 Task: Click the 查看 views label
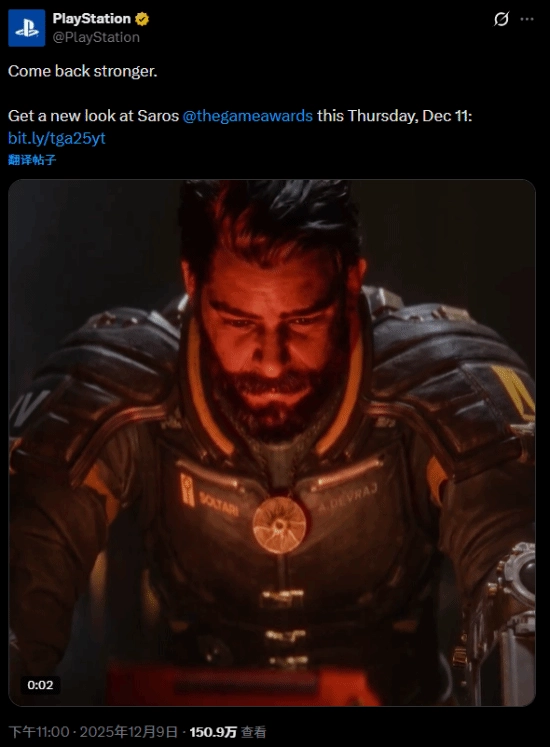tap(253, 732)
